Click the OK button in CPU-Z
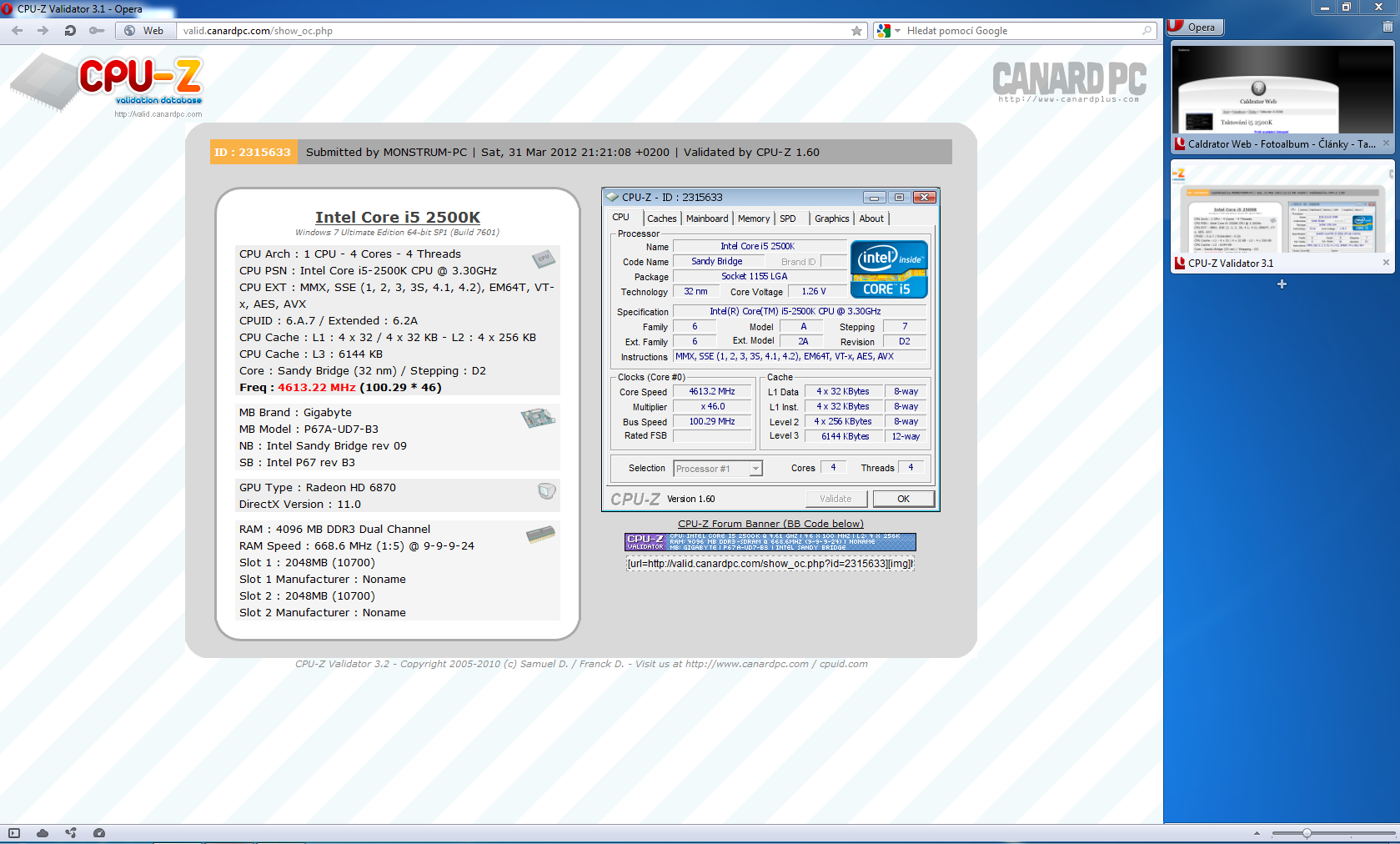 904,499
